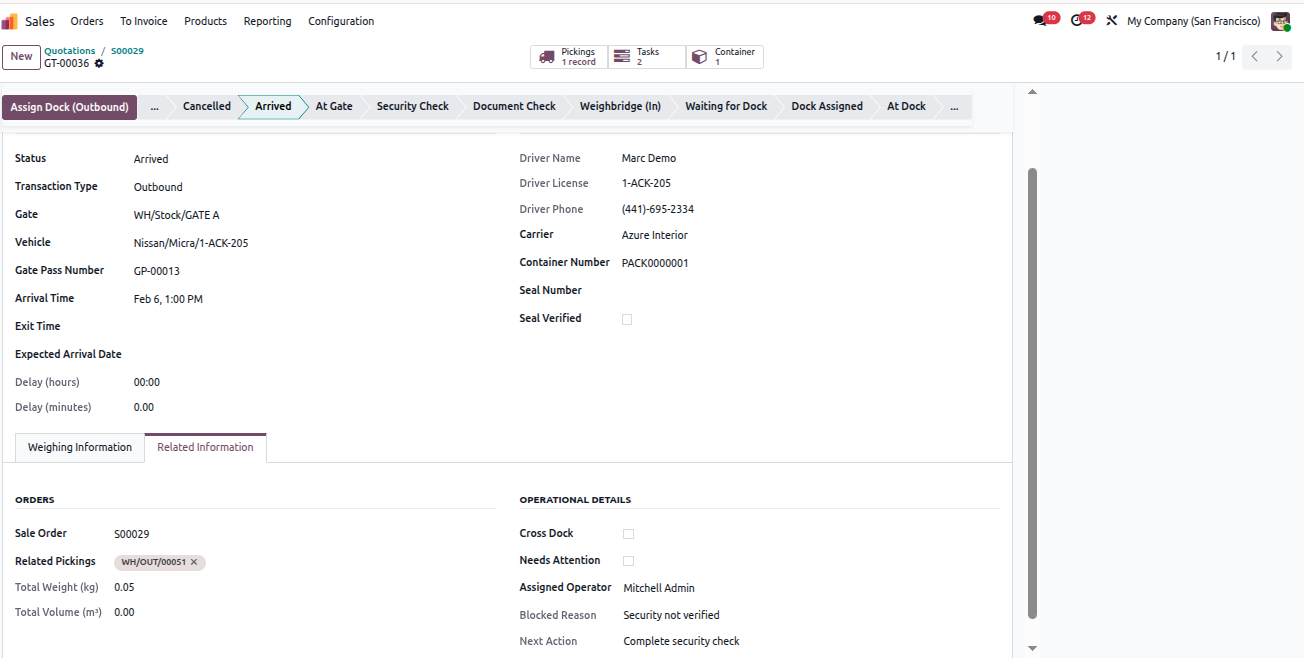Open the Vehicle dropdown field
The image size is (1304, 658).
315,243
